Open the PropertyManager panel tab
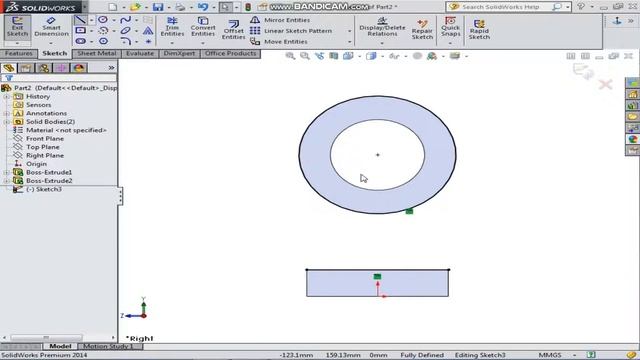Screen dimensions: 640x360 (26, 68)
